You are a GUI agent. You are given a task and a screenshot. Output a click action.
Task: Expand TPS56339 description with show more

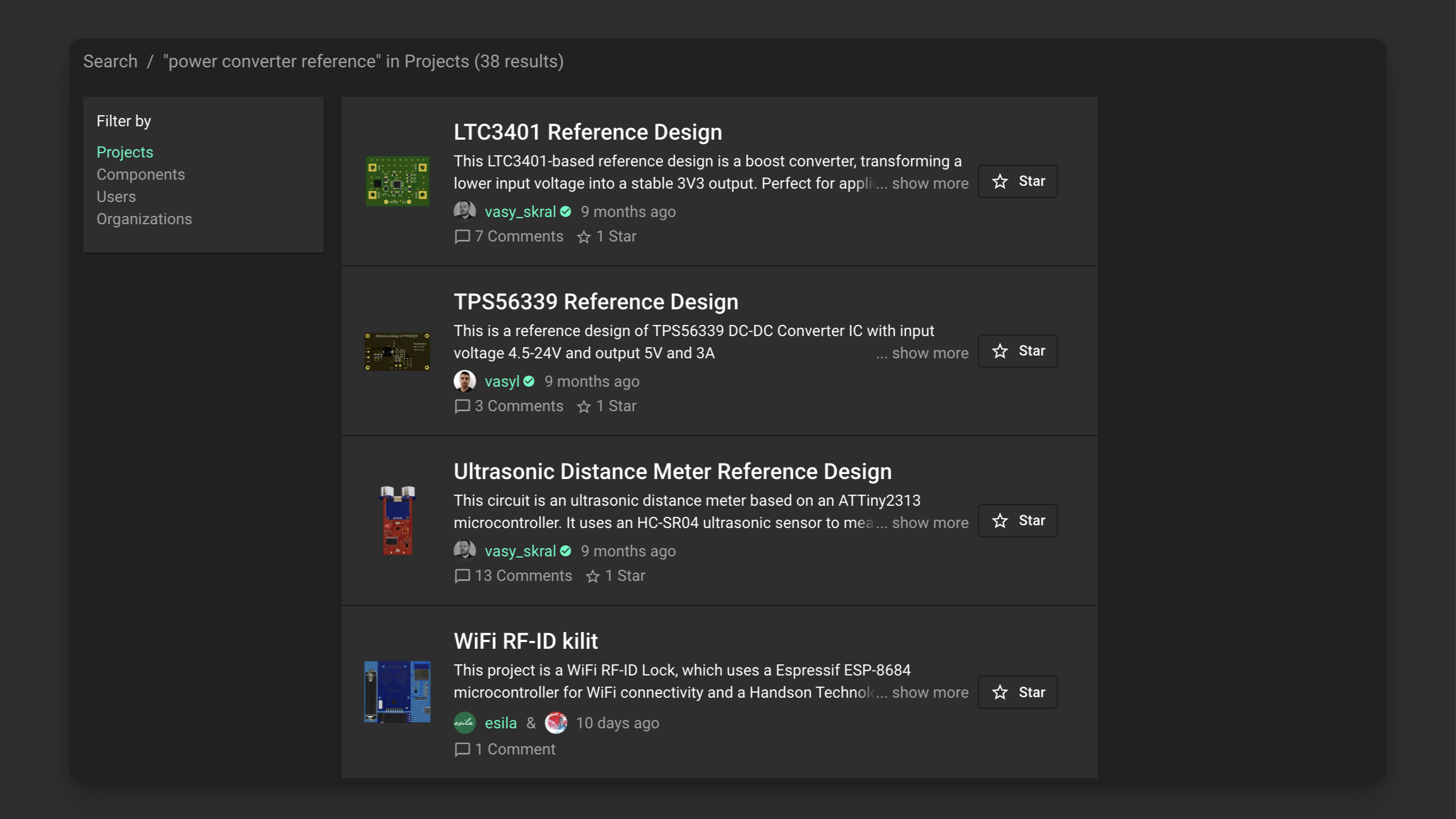pos(930,353)
